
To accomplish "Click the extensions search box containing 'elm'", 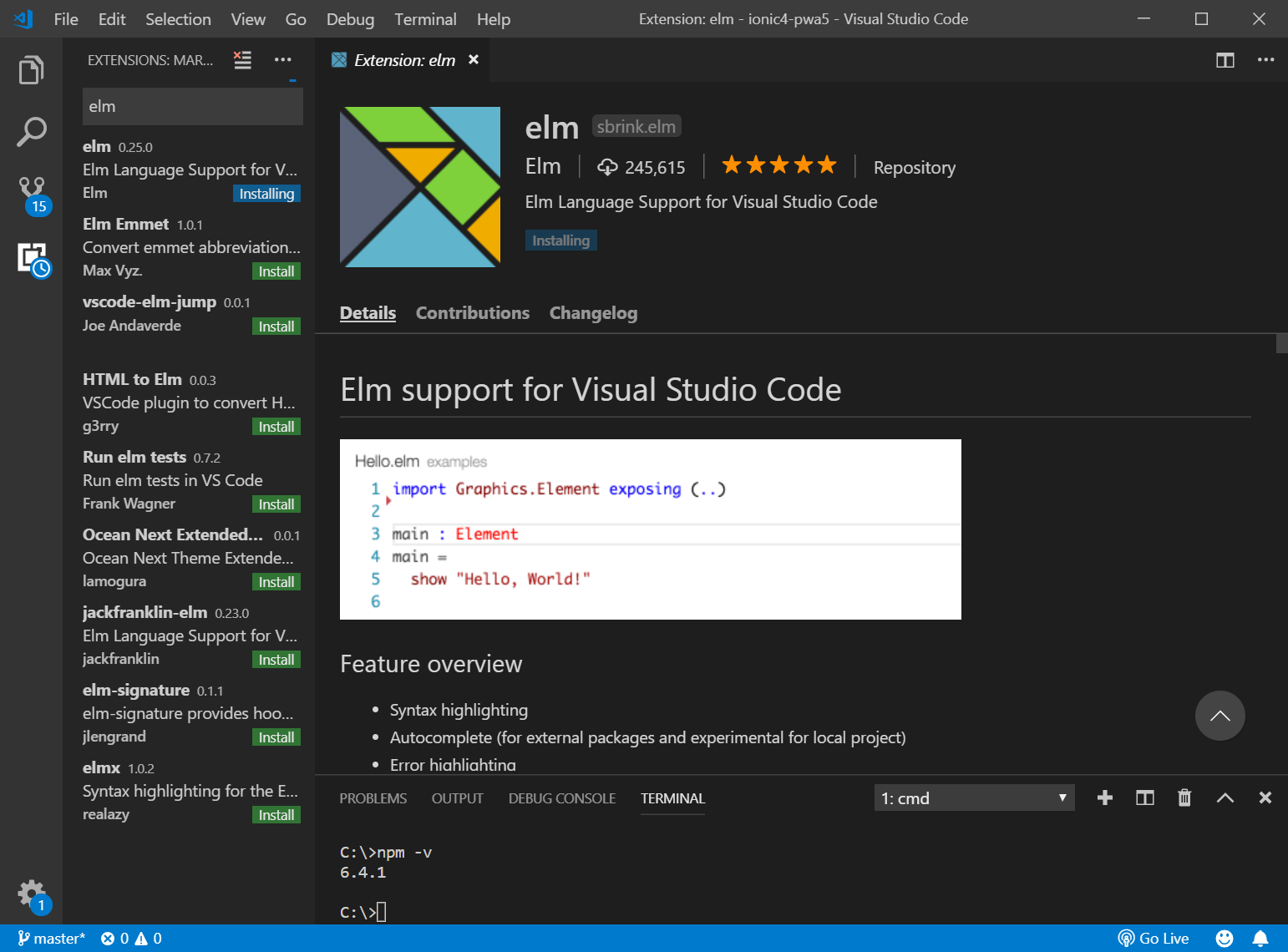I will click(192, 107).
